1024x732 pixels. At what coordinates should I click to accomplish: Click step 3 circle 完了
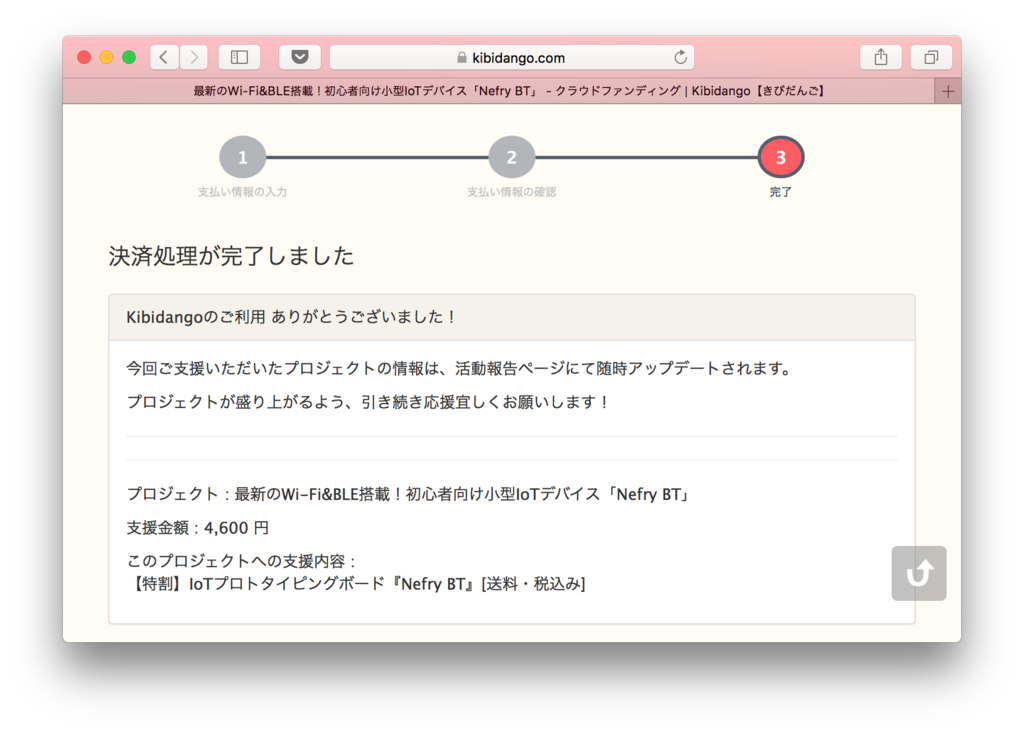click(780, 157)
